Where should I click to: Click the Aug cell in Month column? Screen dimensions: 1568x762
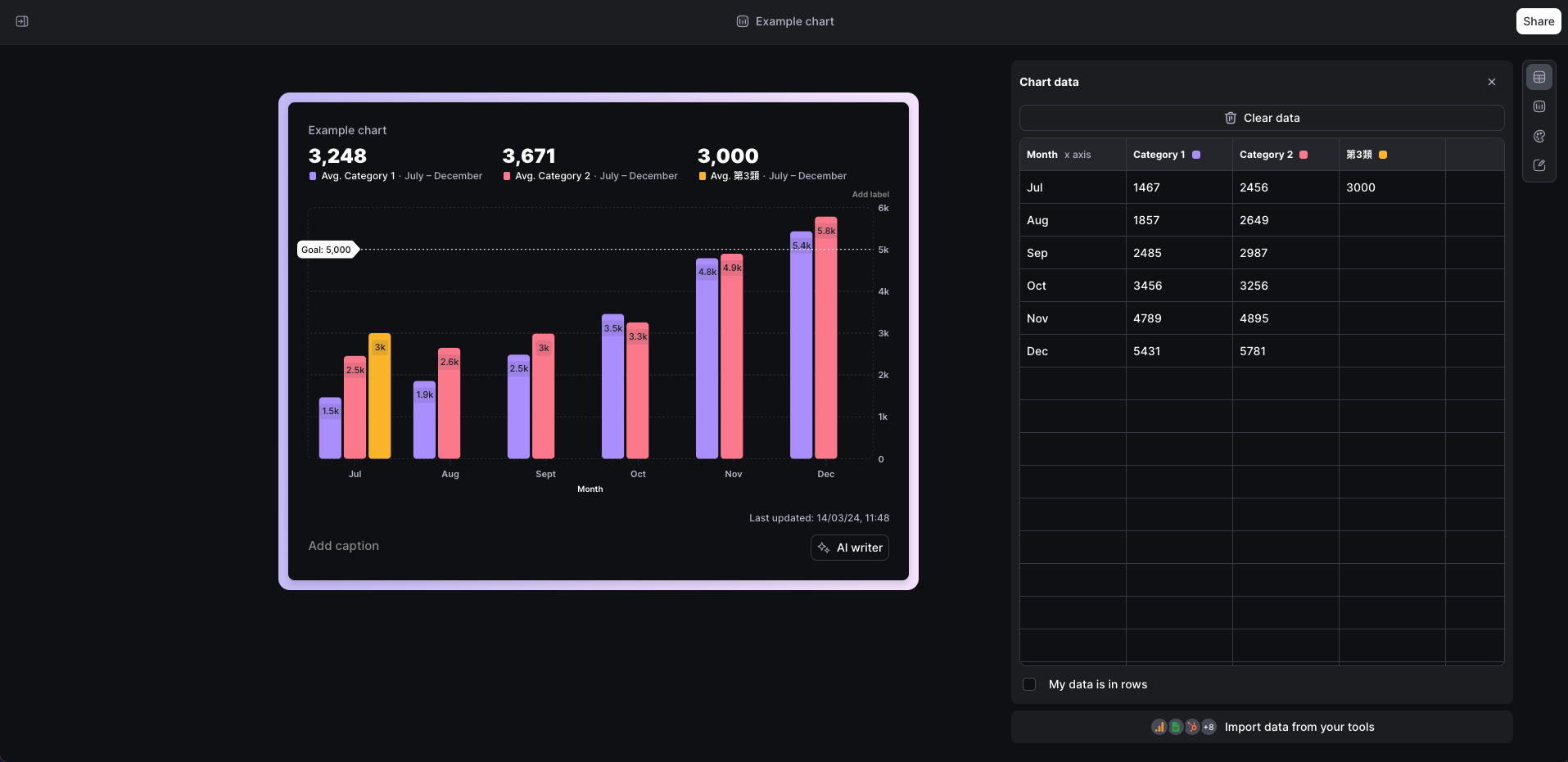click(1073, 220)
